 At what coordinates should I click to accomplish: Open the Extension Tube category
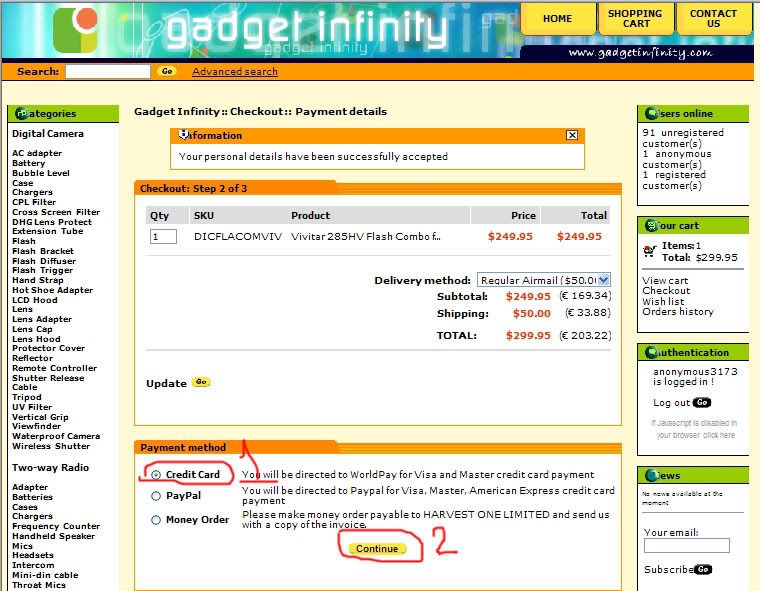(48, 231)
